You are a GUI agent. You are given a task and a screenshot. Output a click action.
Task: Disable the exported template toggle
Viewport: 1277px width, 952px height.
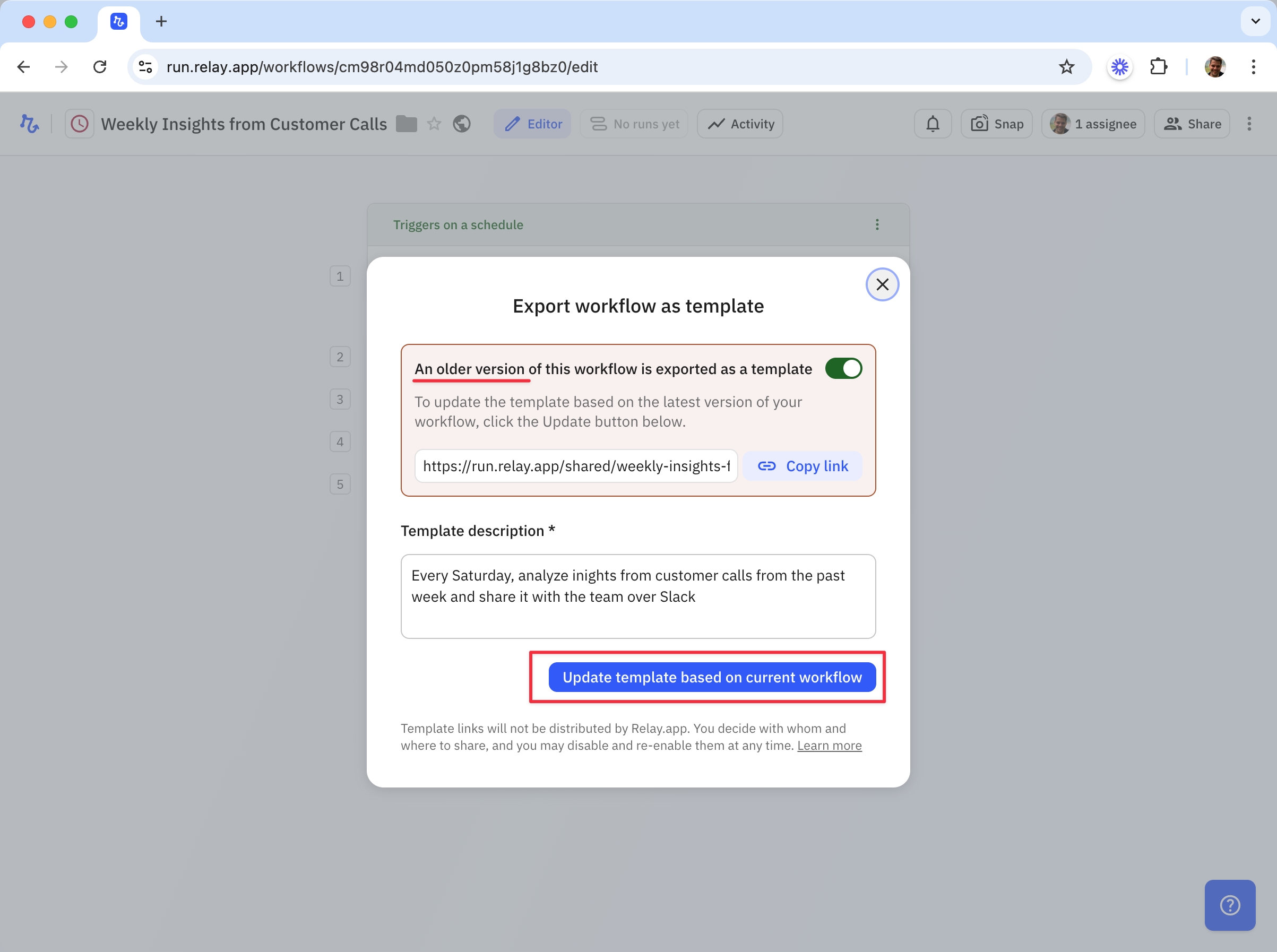point(843,369)
